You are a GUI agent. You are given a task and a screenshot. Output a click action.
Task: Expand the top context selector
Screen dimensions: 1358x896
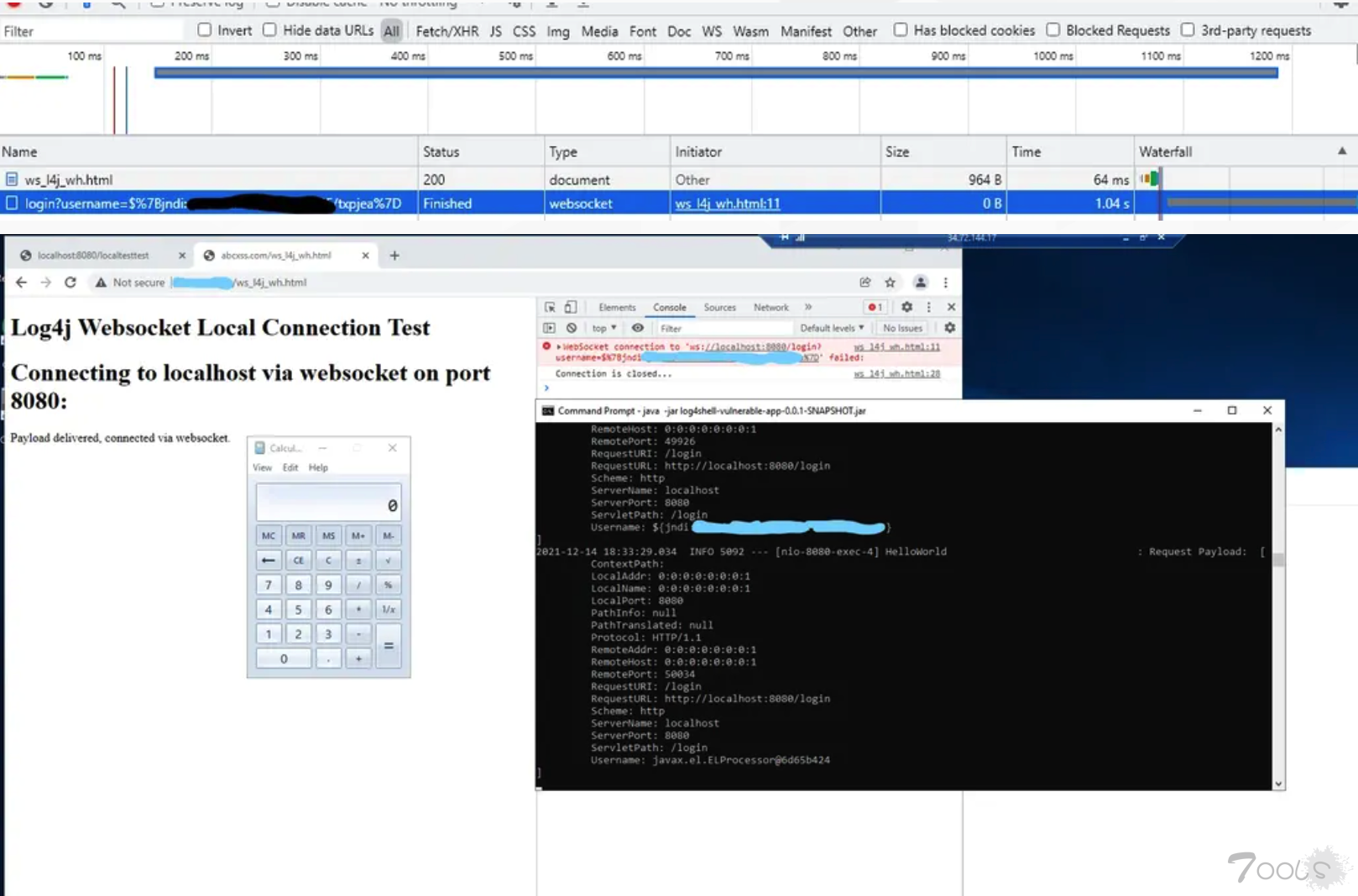click(x=603, y=328)
